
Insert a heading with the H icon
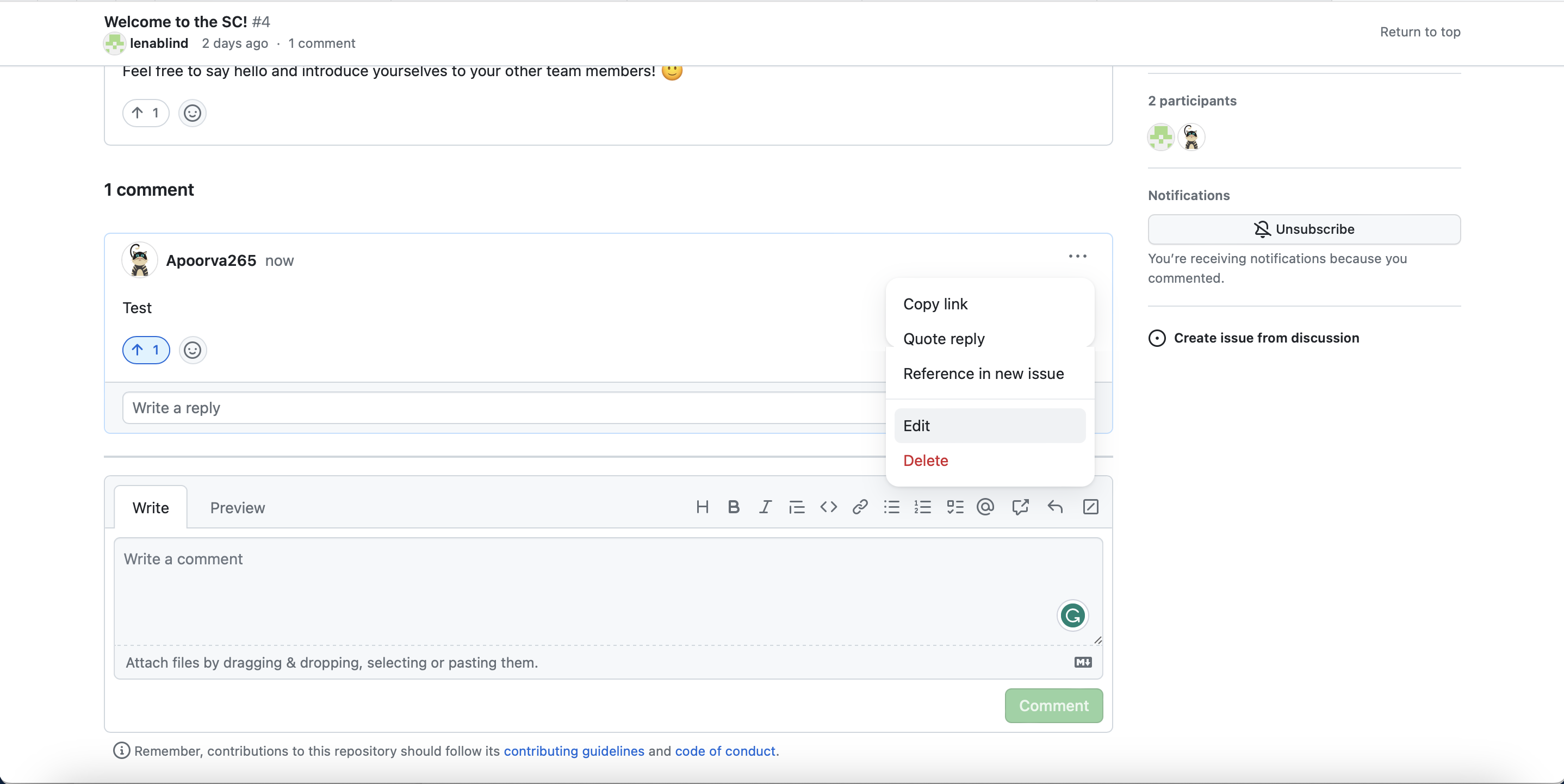pos(703,507)
